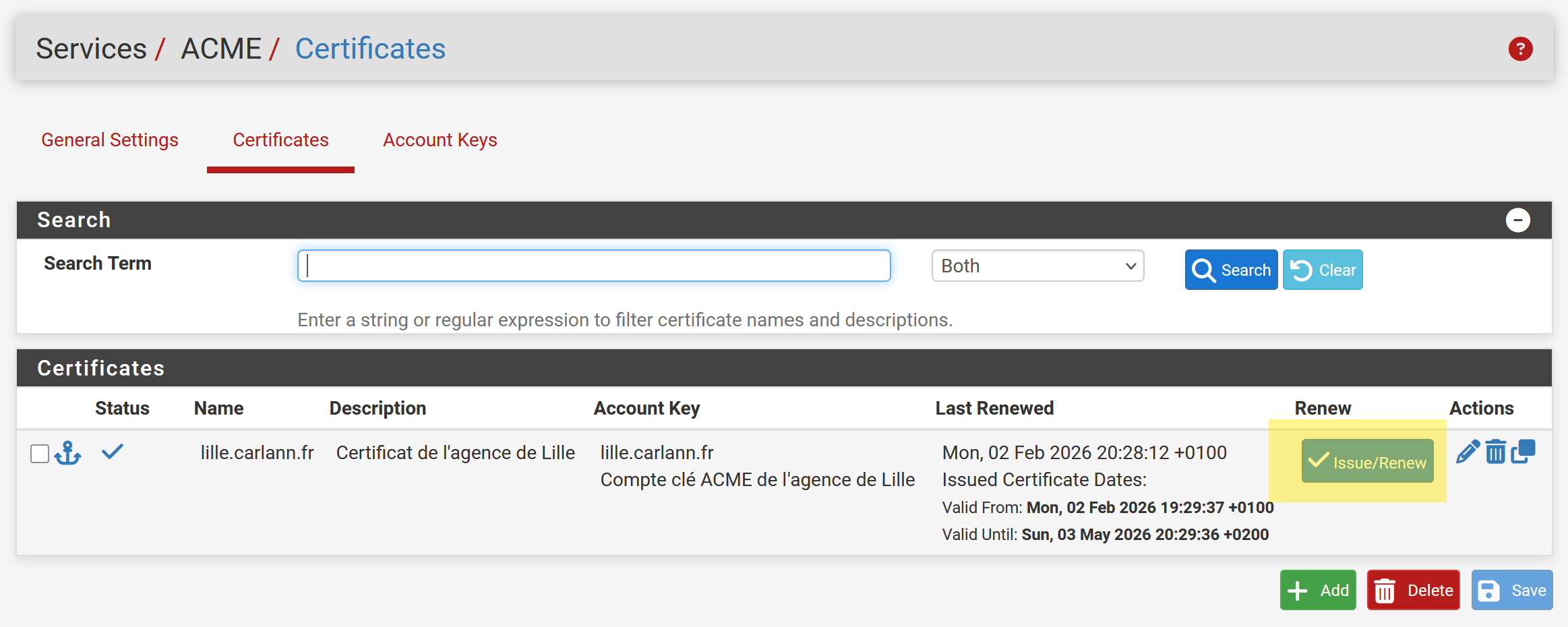This screenshot has width=1568, height=627.
Task: Tick the checkbox for lille.carlann.fr row
Action: pos(40,454)
